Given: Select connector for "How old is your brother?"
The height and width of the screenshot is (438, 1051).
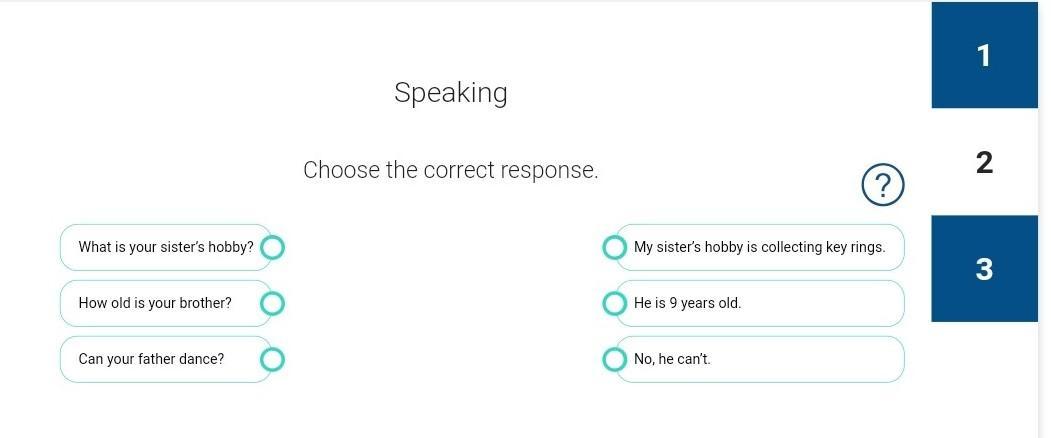Looking at the screenshot, I should 272,303.
